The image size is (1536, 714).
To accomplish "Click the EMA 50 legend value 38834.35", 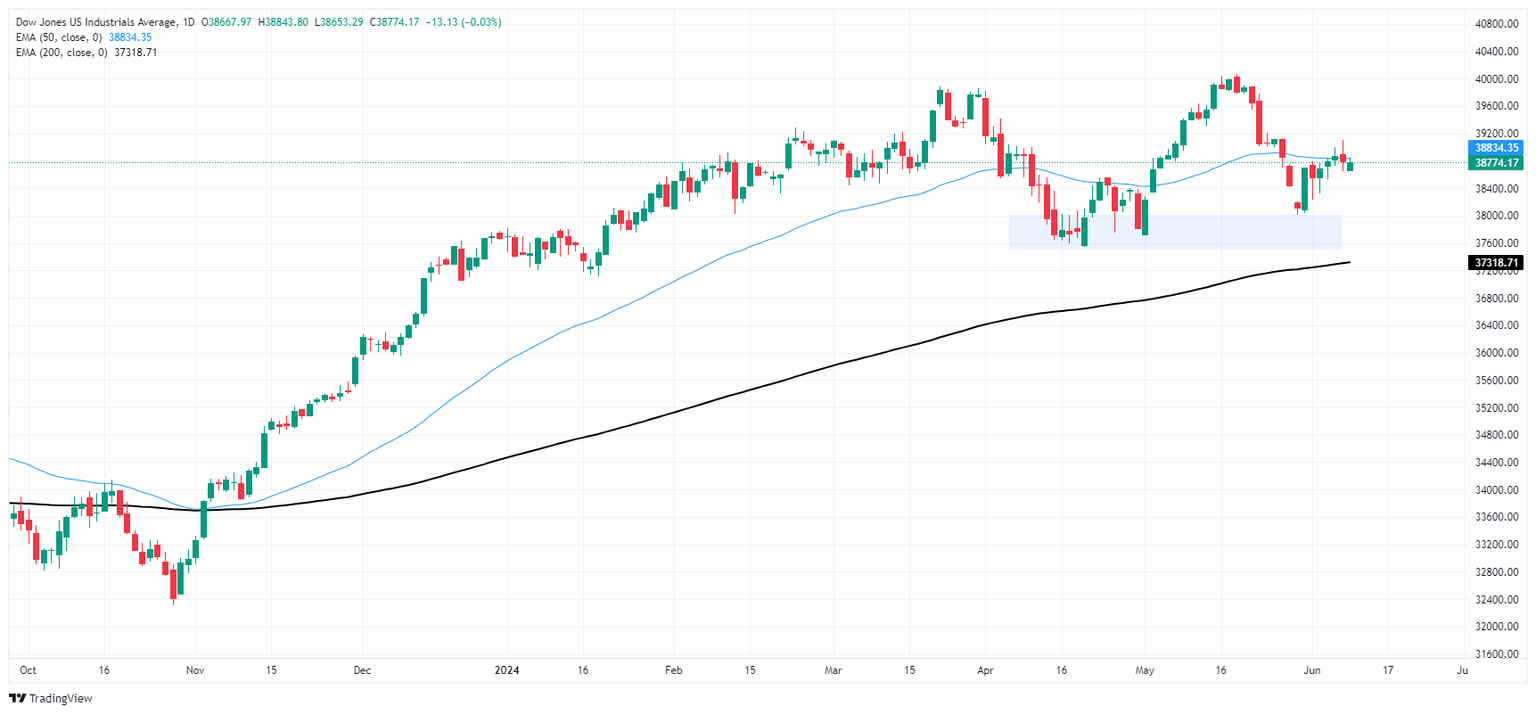I will coord(129,37).
